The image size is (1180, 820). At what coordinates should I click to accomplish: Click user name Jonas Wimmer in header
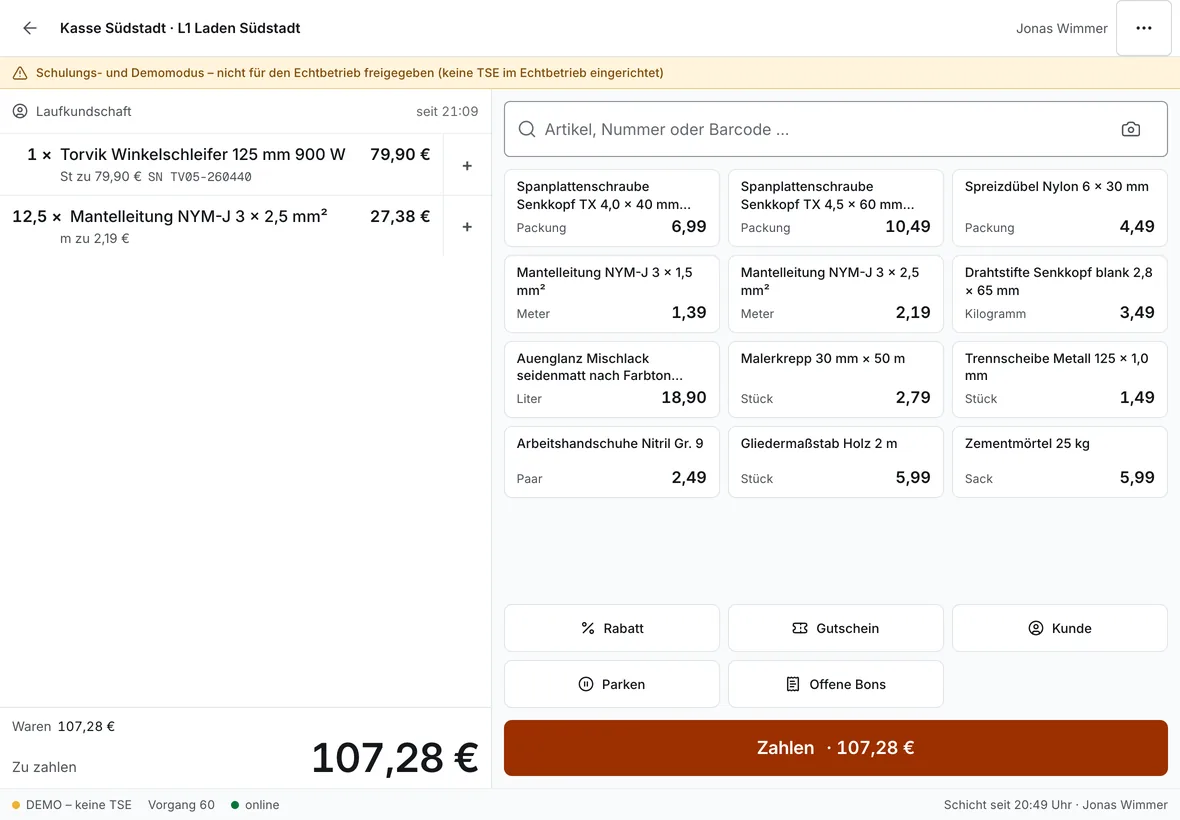point(1062,29)
